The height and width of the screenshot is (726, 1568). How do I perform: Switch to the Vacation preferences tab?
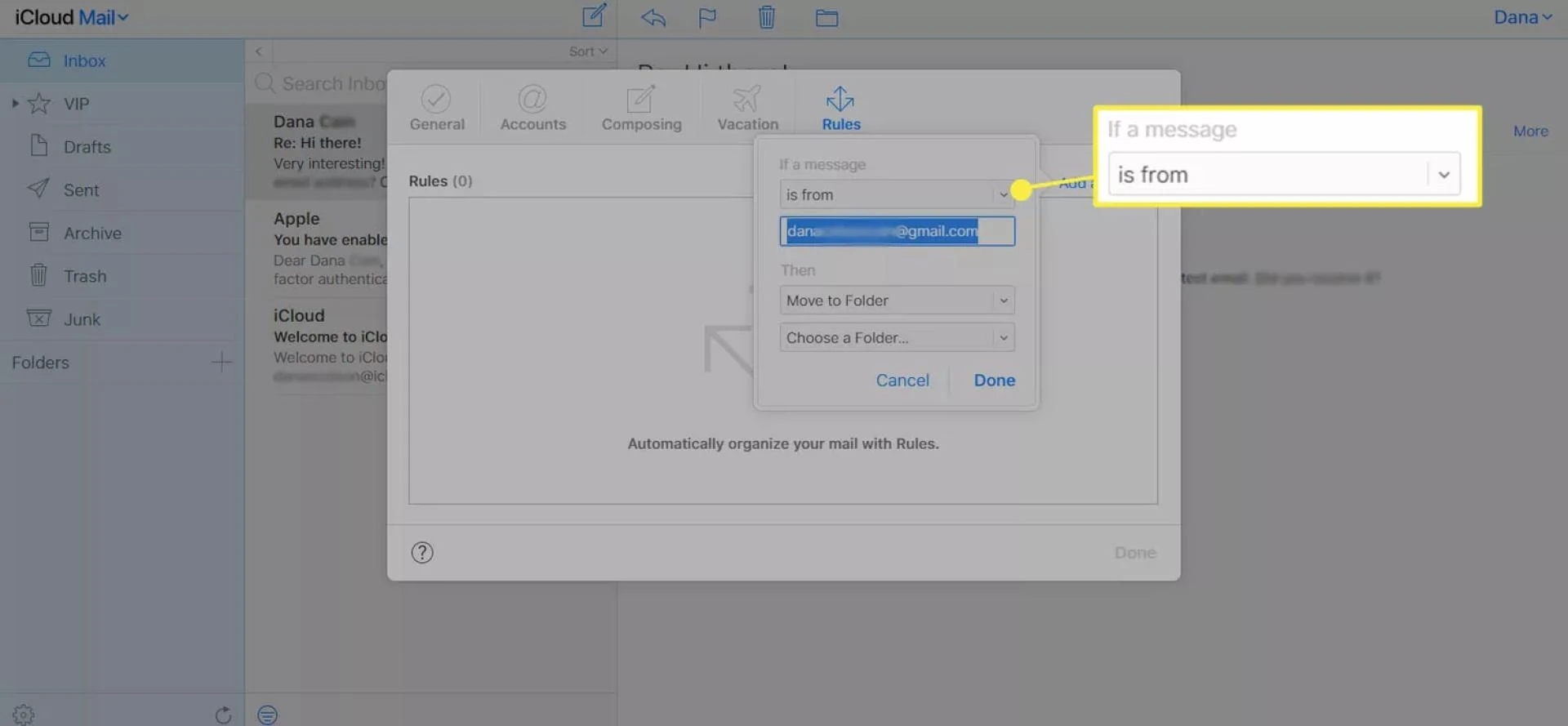pyautogui.click(x=747, y=108)
